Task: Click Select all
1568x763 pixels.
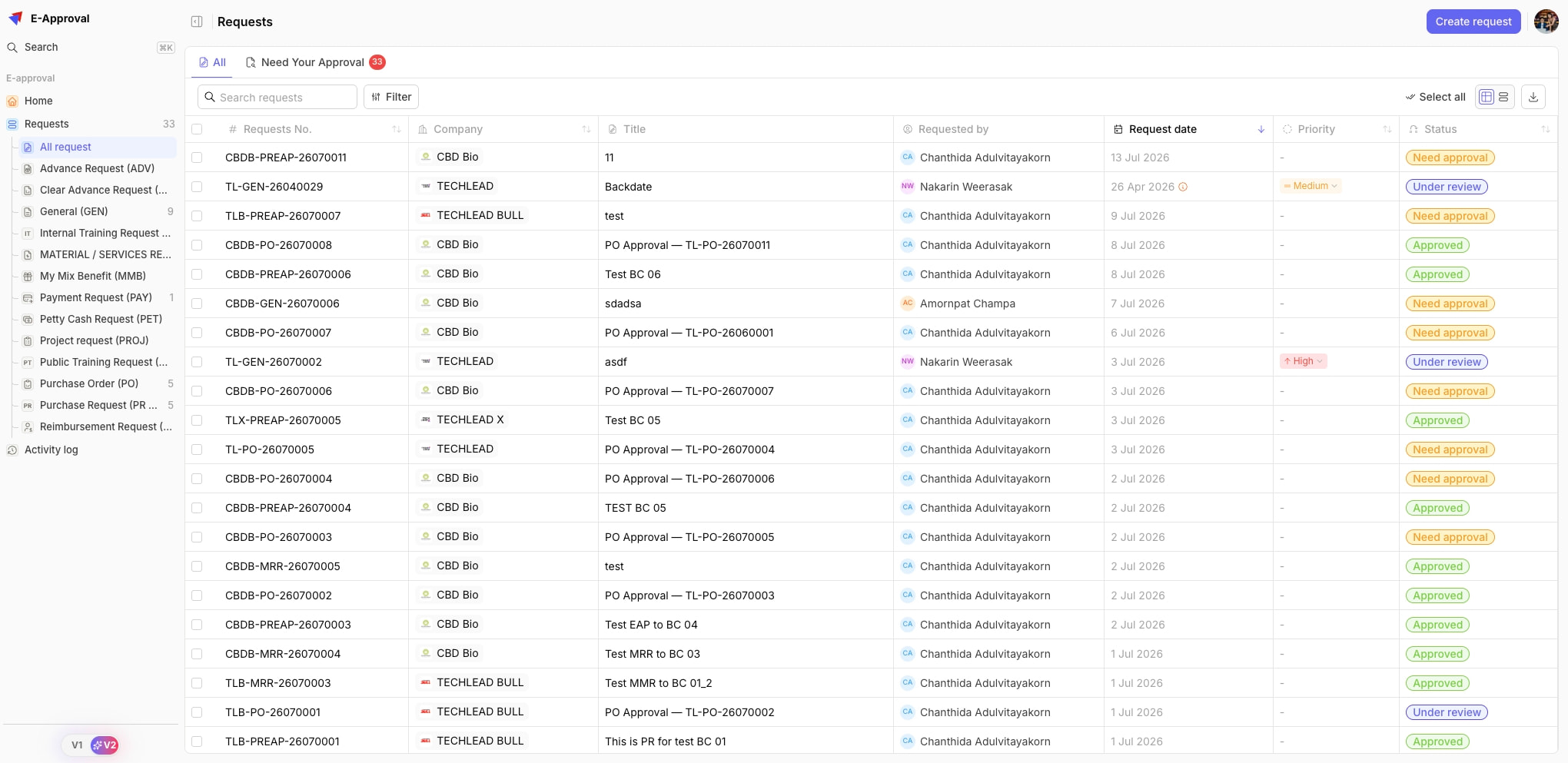Action: (1435, 97)
